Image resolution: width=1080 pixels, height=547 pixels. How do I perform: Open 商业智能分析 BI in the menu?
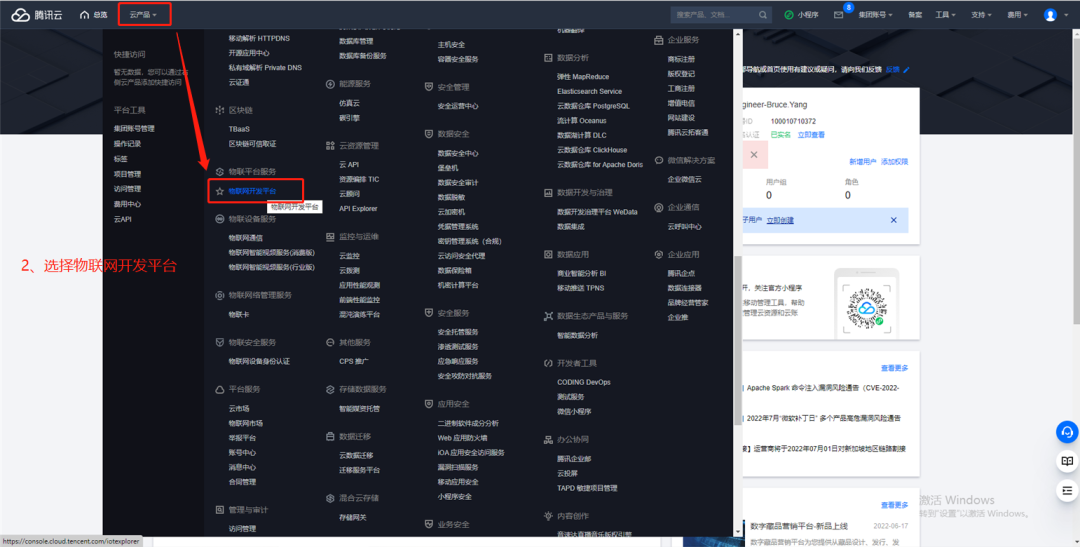point(581,274)
